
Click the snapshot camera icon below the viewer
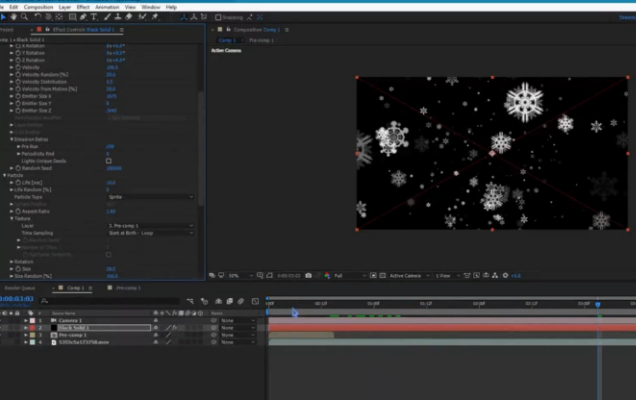pyautogui.click(x=308, y=275)
